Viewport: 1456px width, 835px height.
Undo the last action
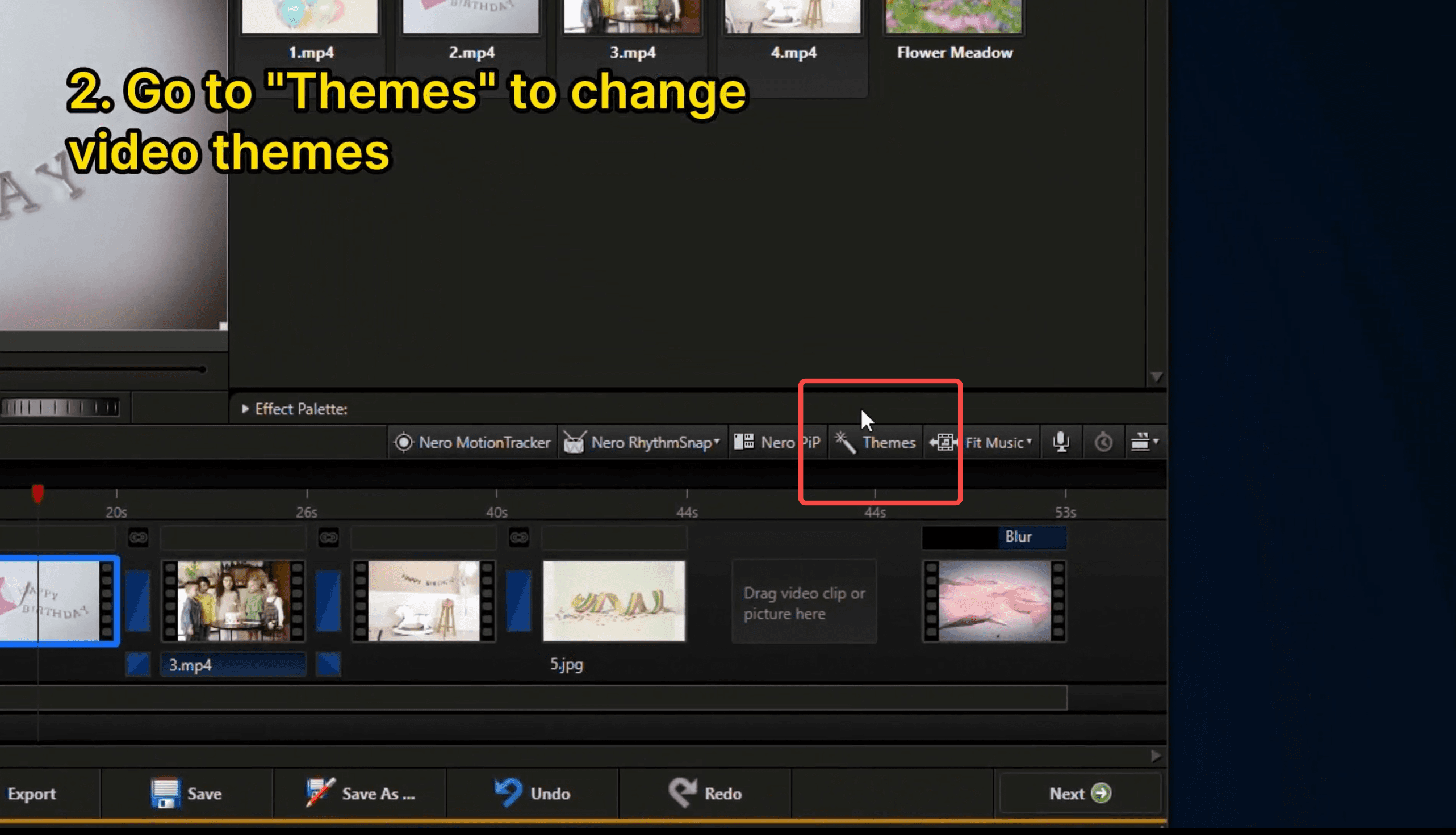(533, 793)
